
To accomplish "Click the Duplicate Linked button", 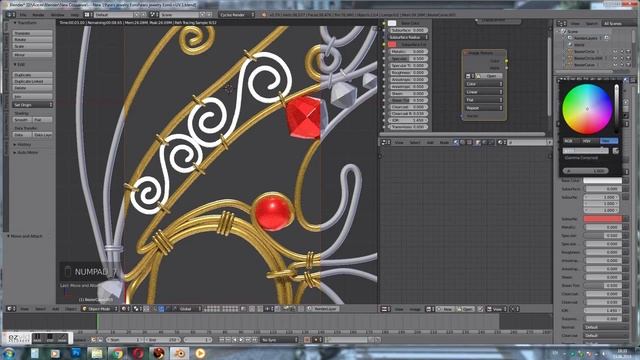I will 32,81.
